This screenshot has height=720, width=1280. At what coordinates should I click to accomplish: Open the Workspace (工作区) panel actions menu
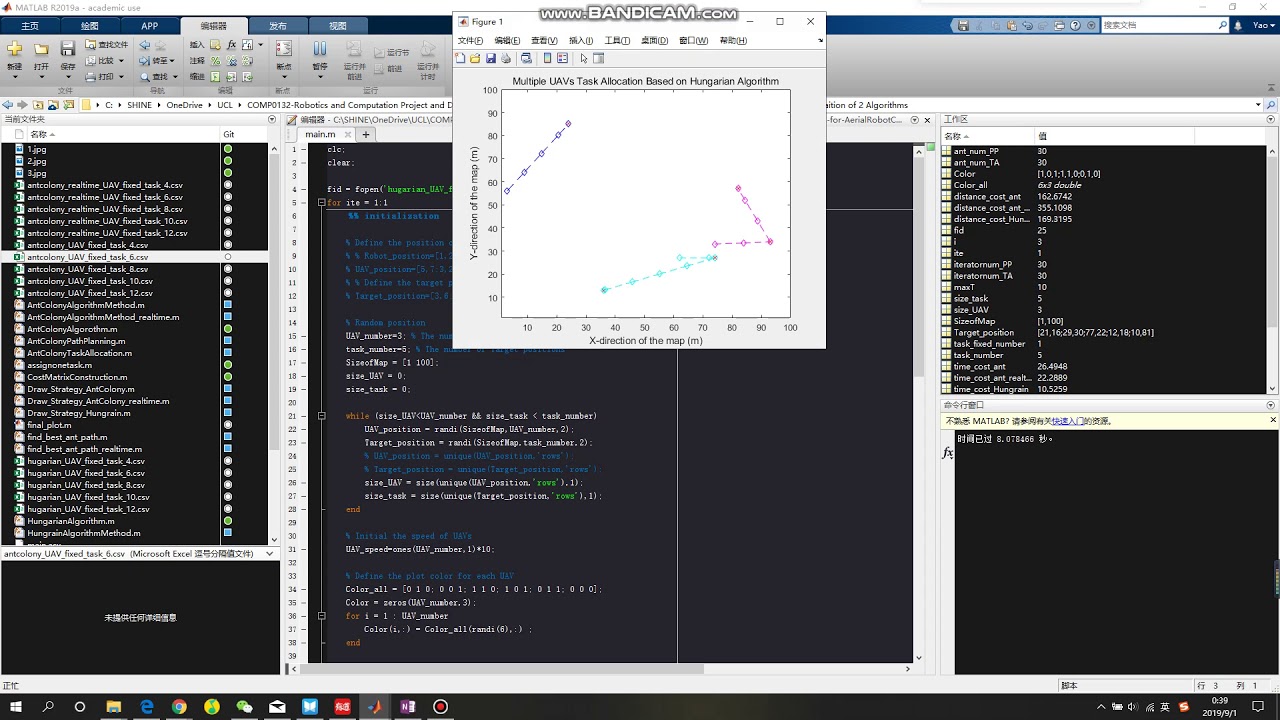[x=1271, y=119]
